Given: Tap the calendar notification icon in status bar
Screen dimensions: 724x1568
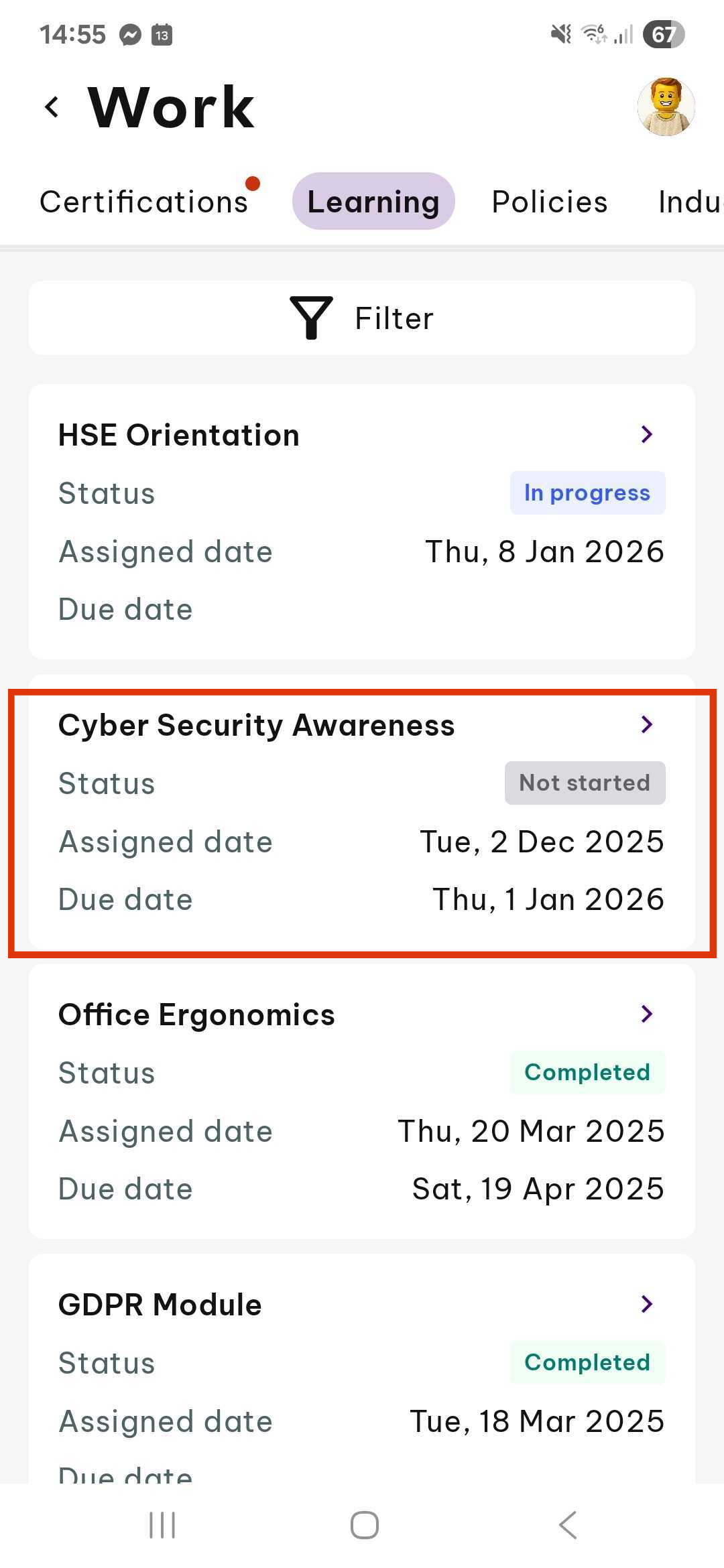Looking at the screenshot, I should pos(162,34).
